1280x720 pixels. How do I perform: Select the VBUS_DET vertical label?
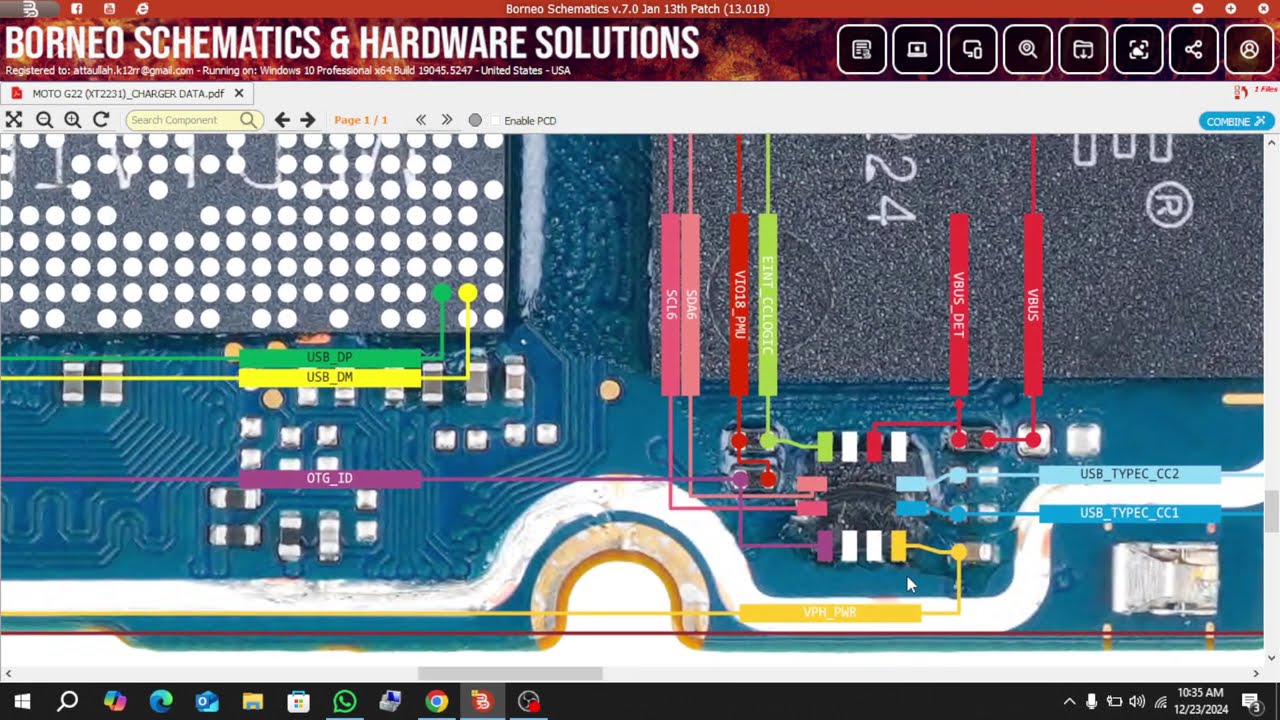click(x=958, y=304)
